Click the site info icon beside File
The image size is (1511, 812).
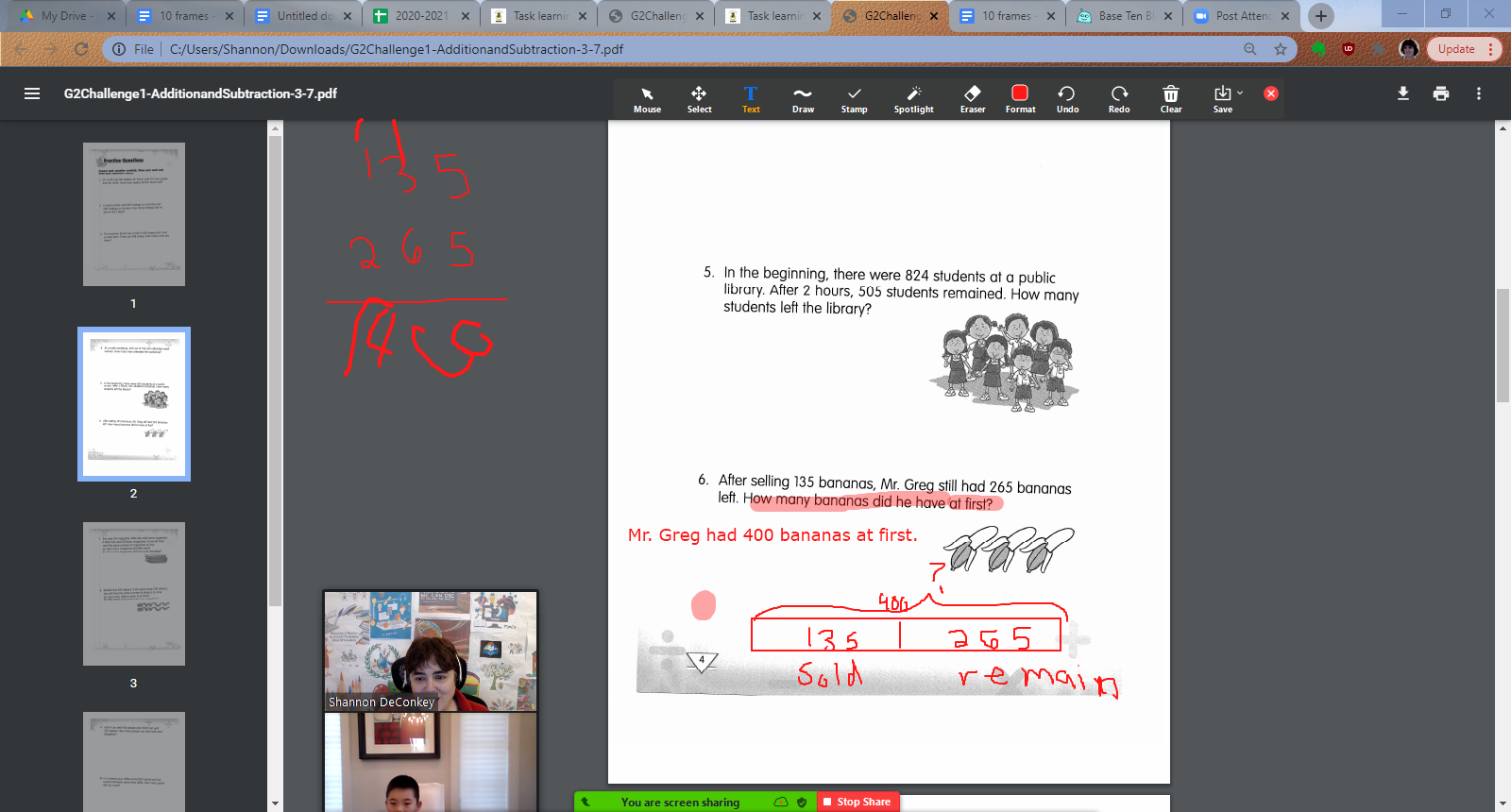[x=119, y=49]
